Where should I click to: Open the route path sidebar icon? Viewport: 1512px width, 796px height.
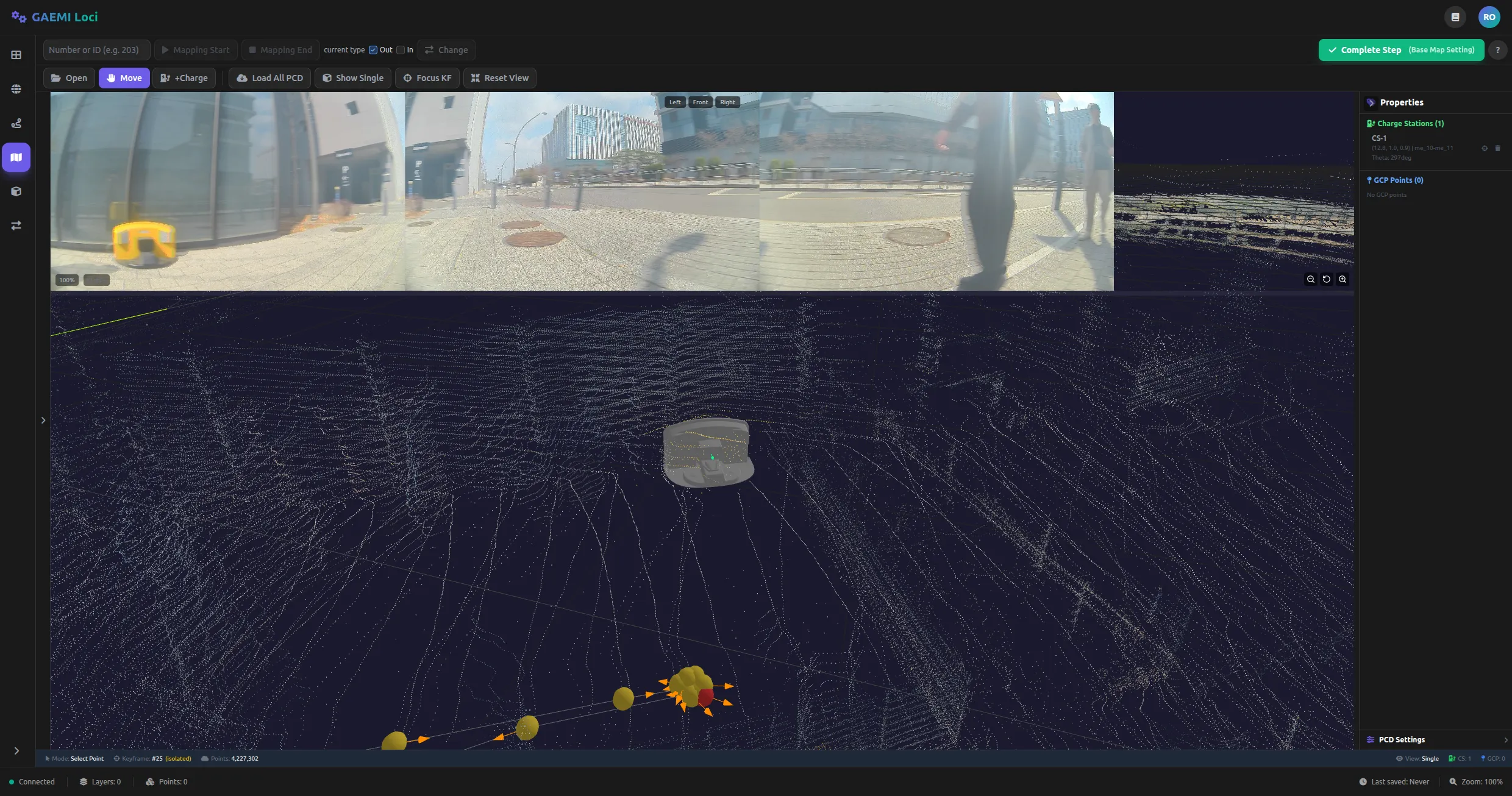coord(16,123)
